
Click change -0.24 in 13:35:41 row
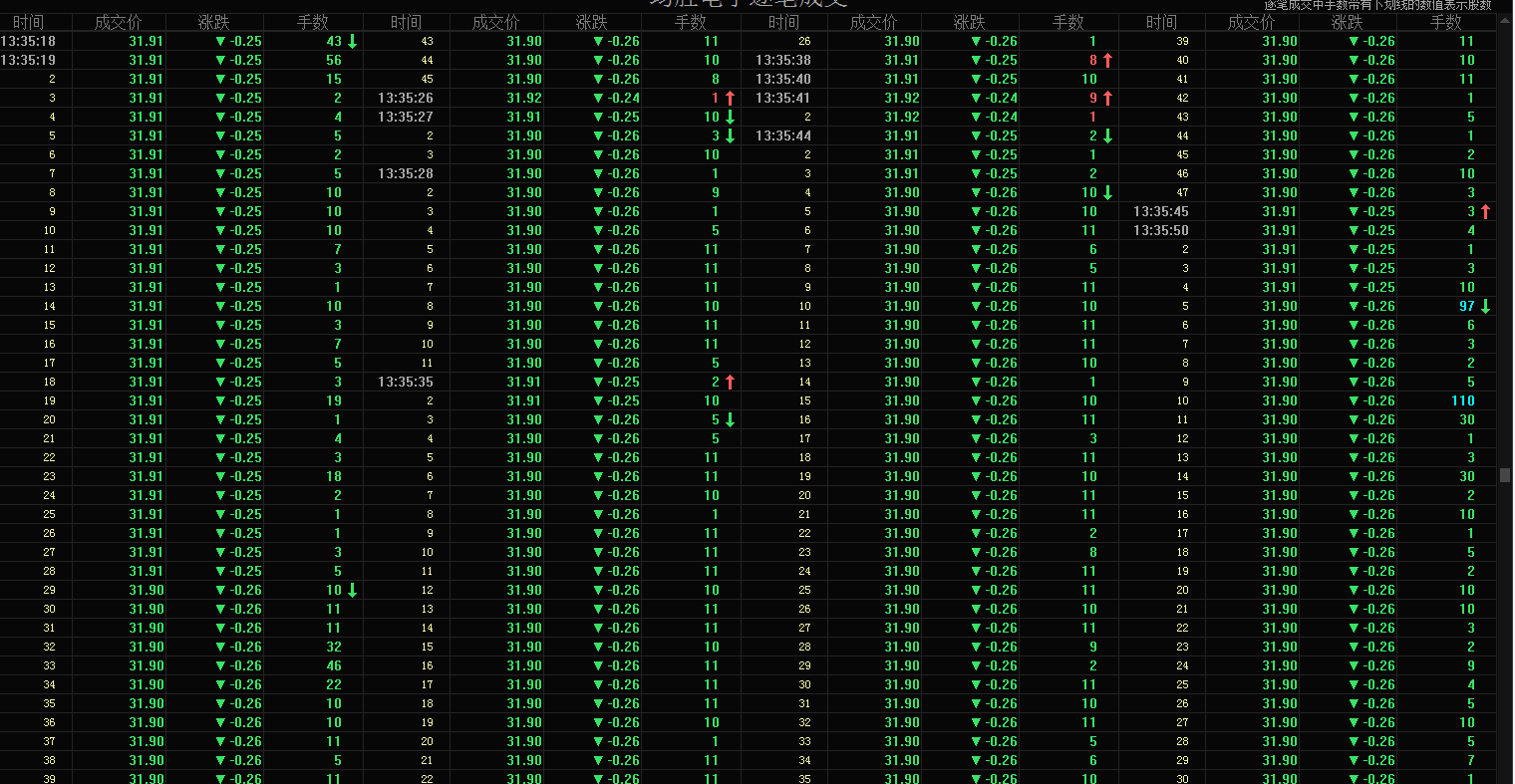(x=1002, y=99)
